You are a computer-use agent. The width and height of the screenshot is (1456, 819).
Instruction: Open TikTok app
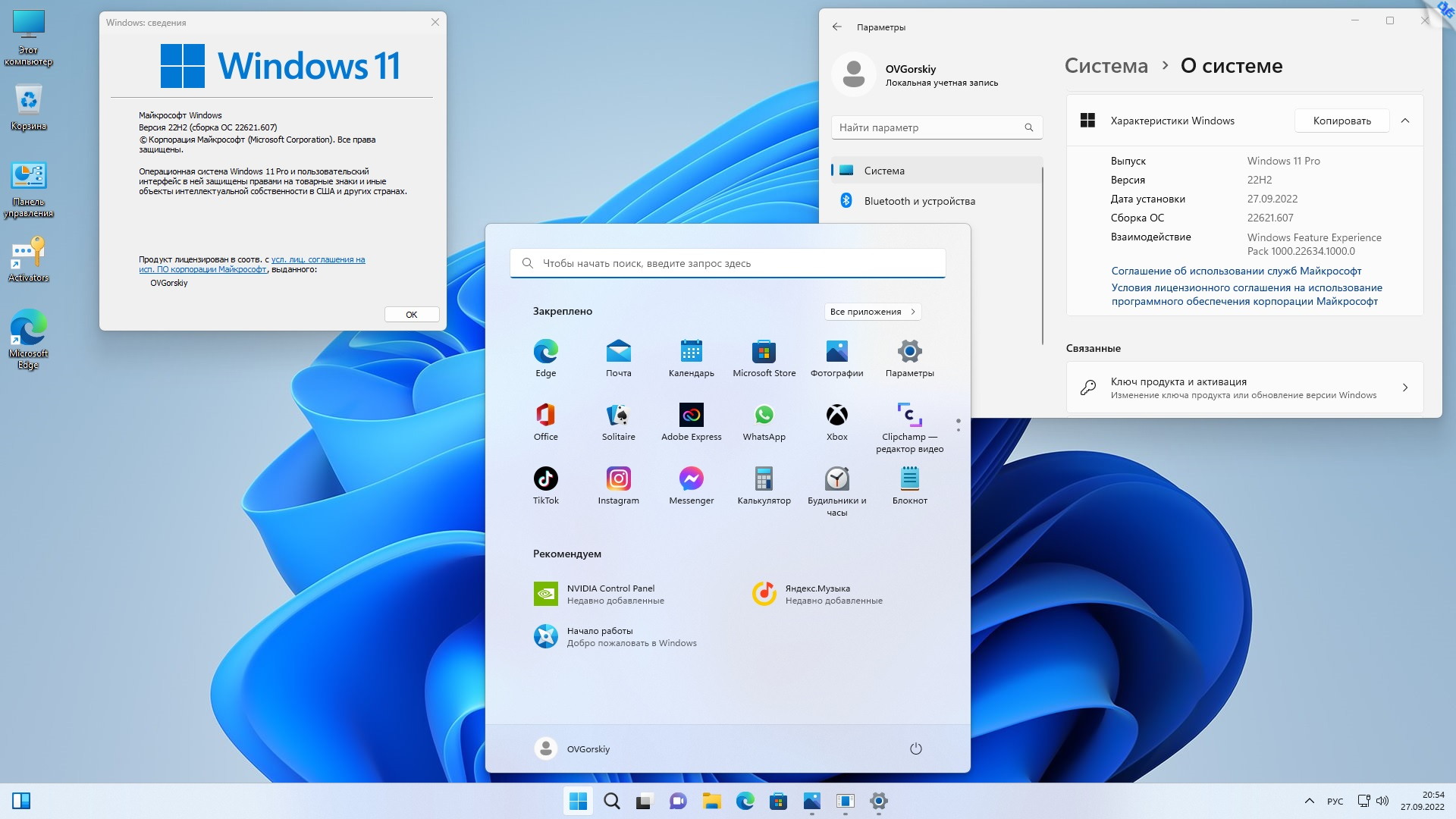pyautogui.click(x=546, y=478)
